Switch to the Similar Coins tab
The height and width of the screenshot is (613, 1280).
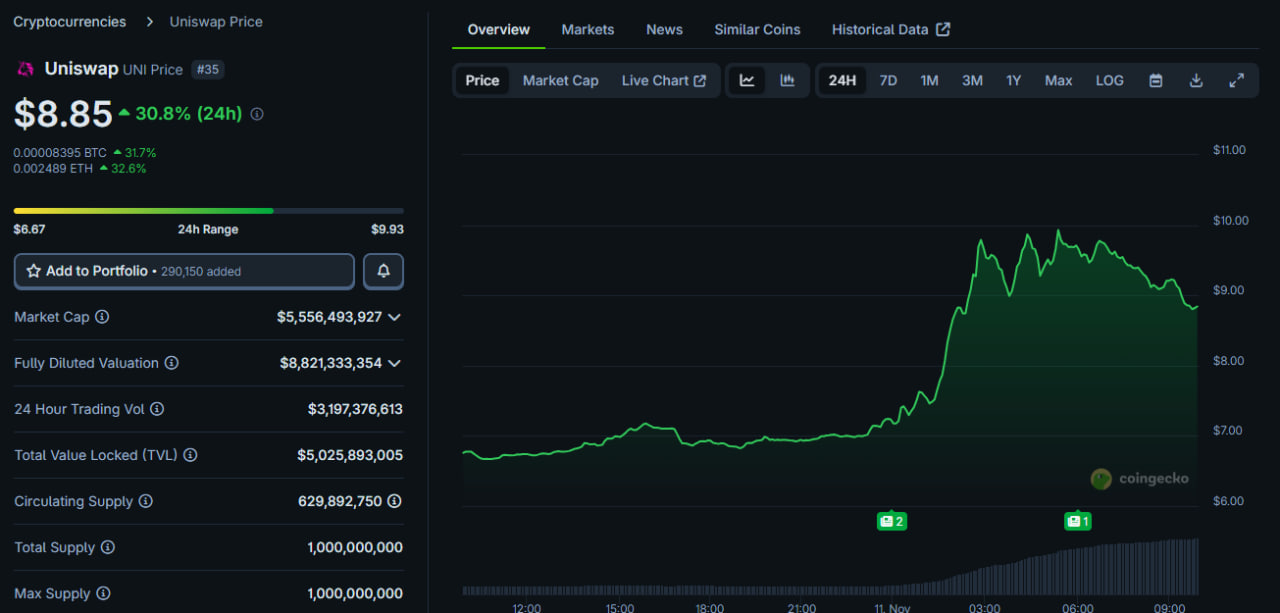(x=757, y=30)
